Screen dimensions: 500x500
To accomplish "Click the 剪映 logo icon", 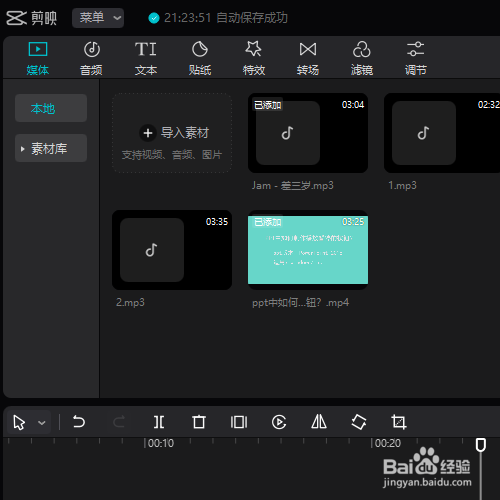I will pos(16,18).
